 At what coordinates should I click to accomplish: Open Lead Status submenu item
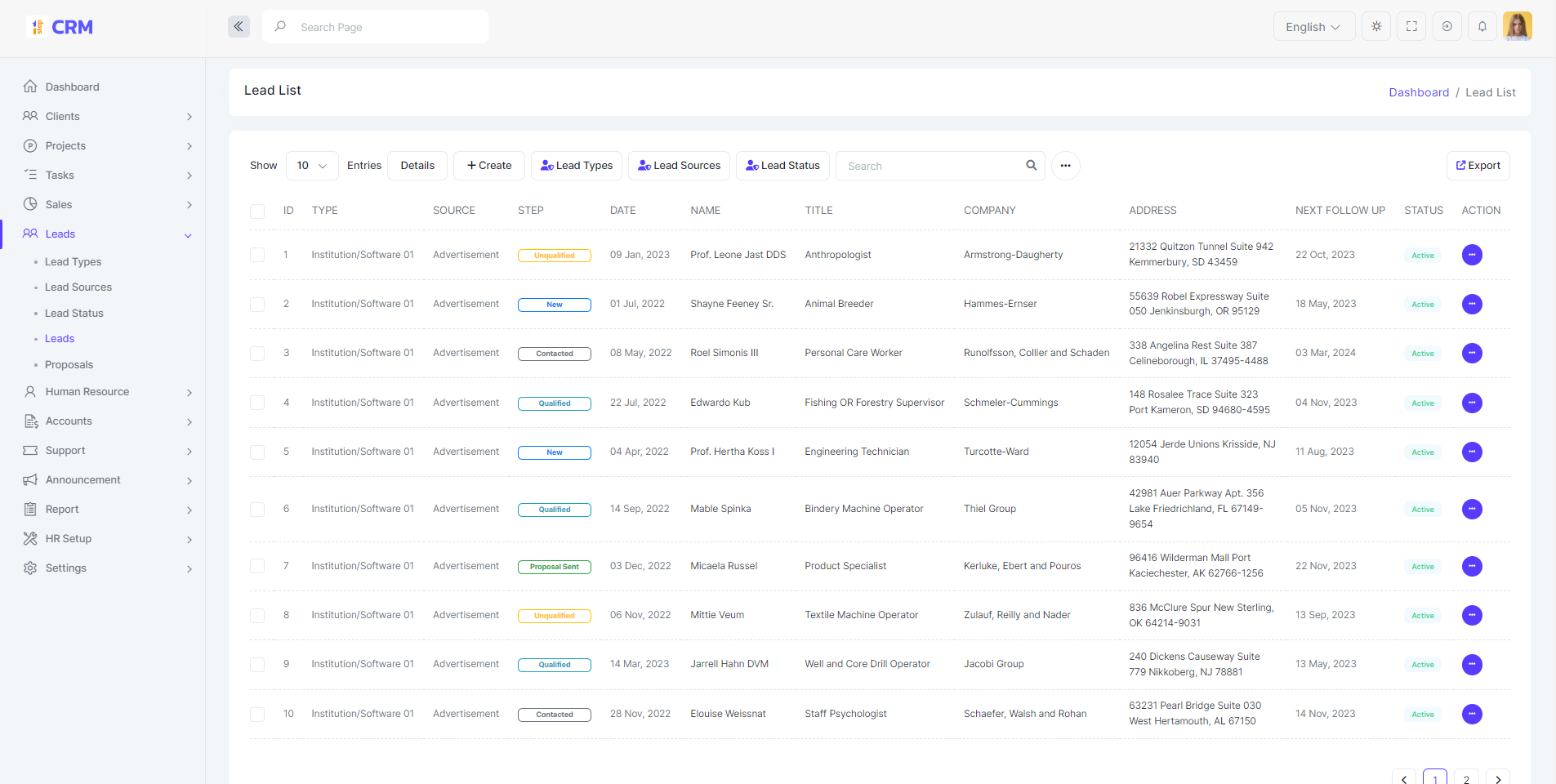74,313
